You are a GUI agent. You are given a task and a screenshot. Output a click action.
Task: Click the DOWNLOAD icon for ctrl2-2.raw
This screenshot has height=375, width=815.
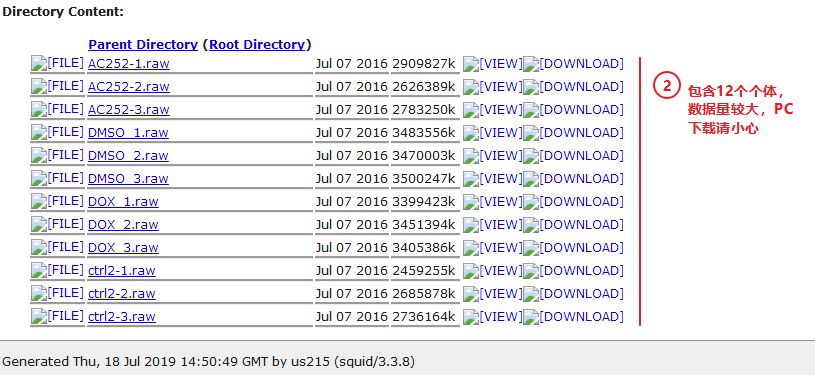click(573, 293)
